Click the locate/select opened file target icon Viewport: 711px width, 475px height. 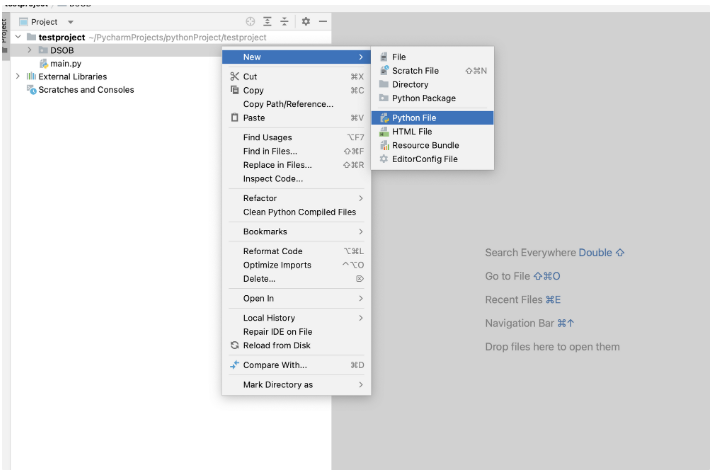coord(250,21)
